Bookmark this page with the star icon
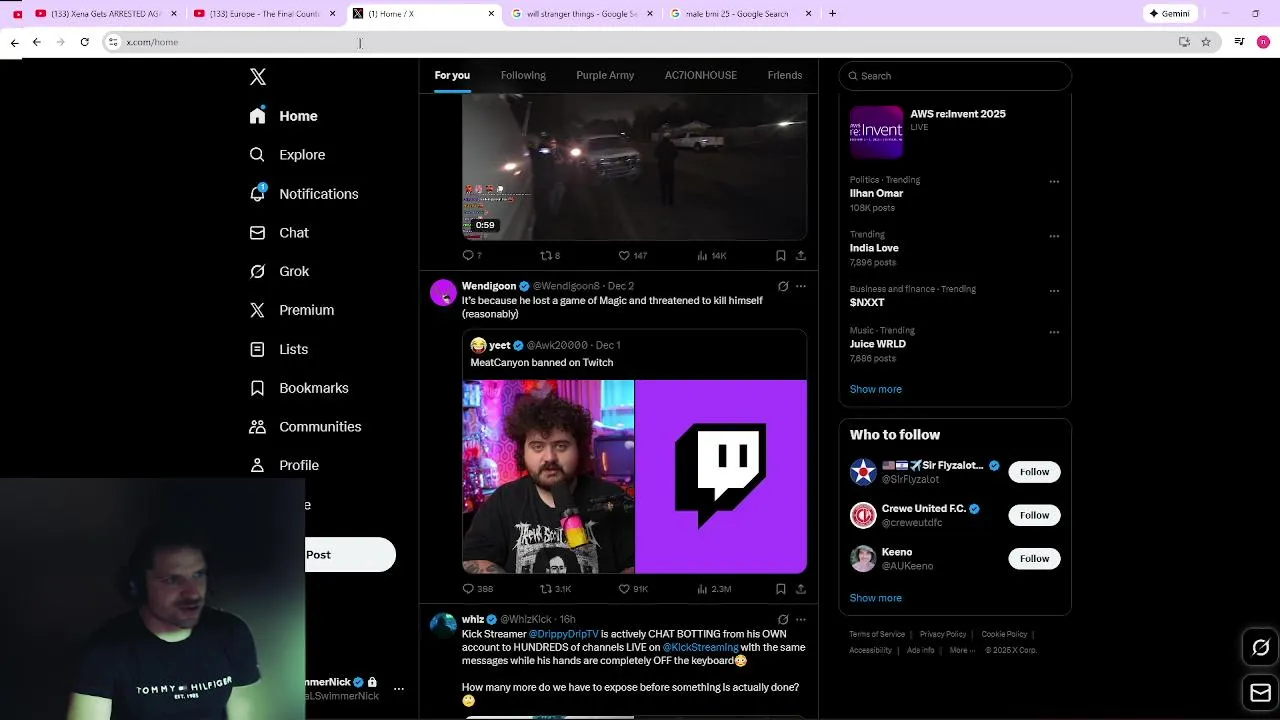This screenshot has height=720, width=1280. (1206, 42)
